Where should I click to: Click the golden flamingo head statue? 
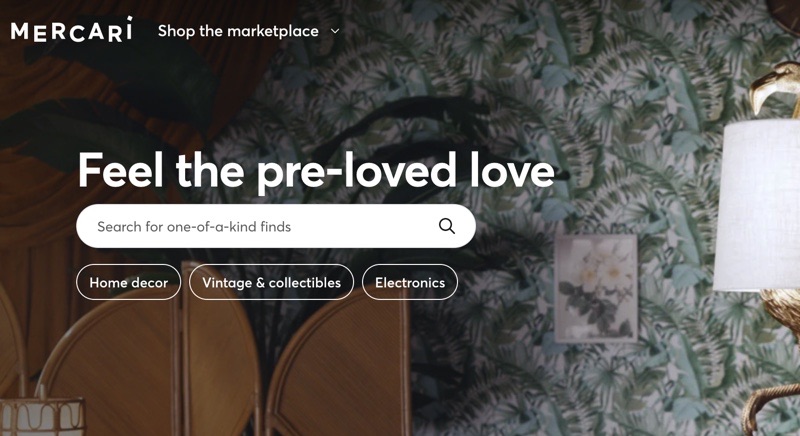coord(774,87)
